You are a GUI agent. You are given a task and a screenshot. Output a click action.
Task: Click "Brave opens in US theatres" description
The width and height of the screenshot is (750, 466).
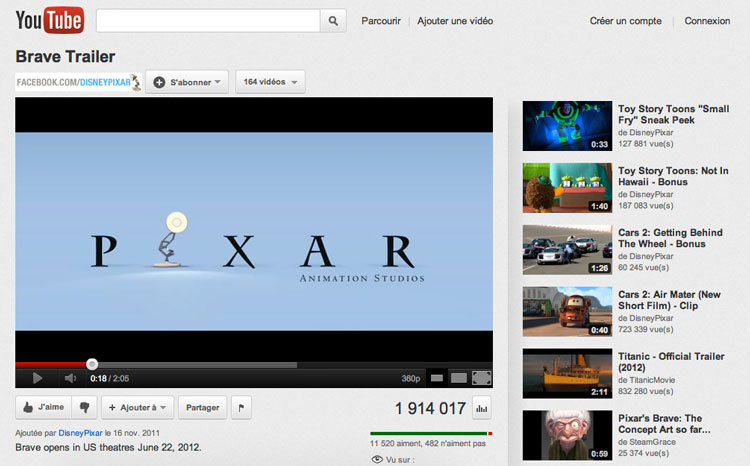pyautogui.click(x=108, y=447)
